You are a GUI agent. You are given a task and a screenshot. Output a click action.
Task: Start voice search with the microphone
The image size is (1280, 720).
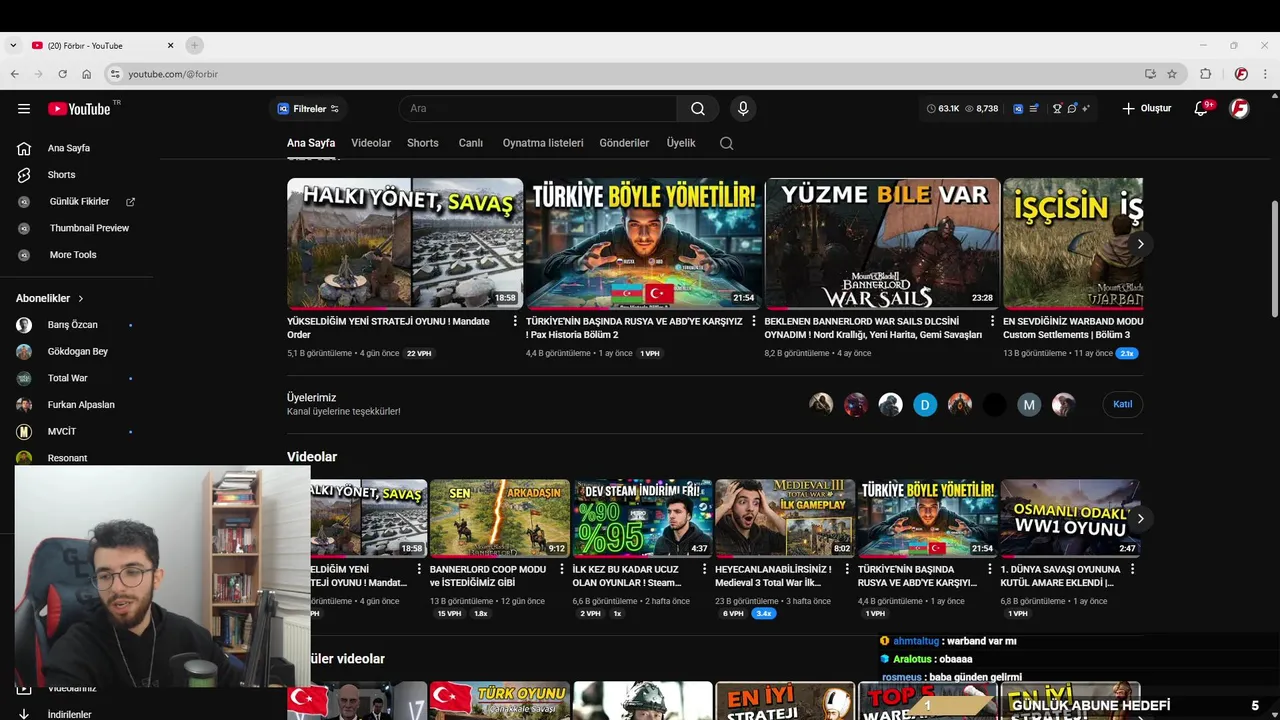pos(743,108)
